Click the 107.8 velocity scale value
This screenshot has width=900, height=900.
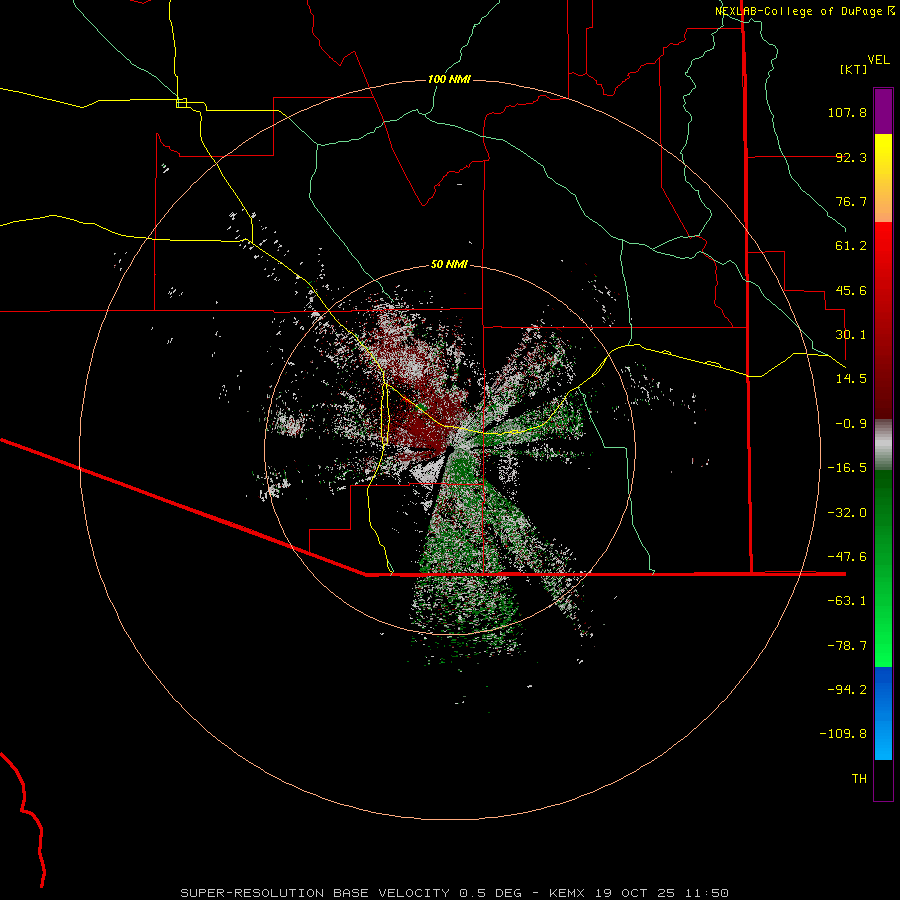847,112
